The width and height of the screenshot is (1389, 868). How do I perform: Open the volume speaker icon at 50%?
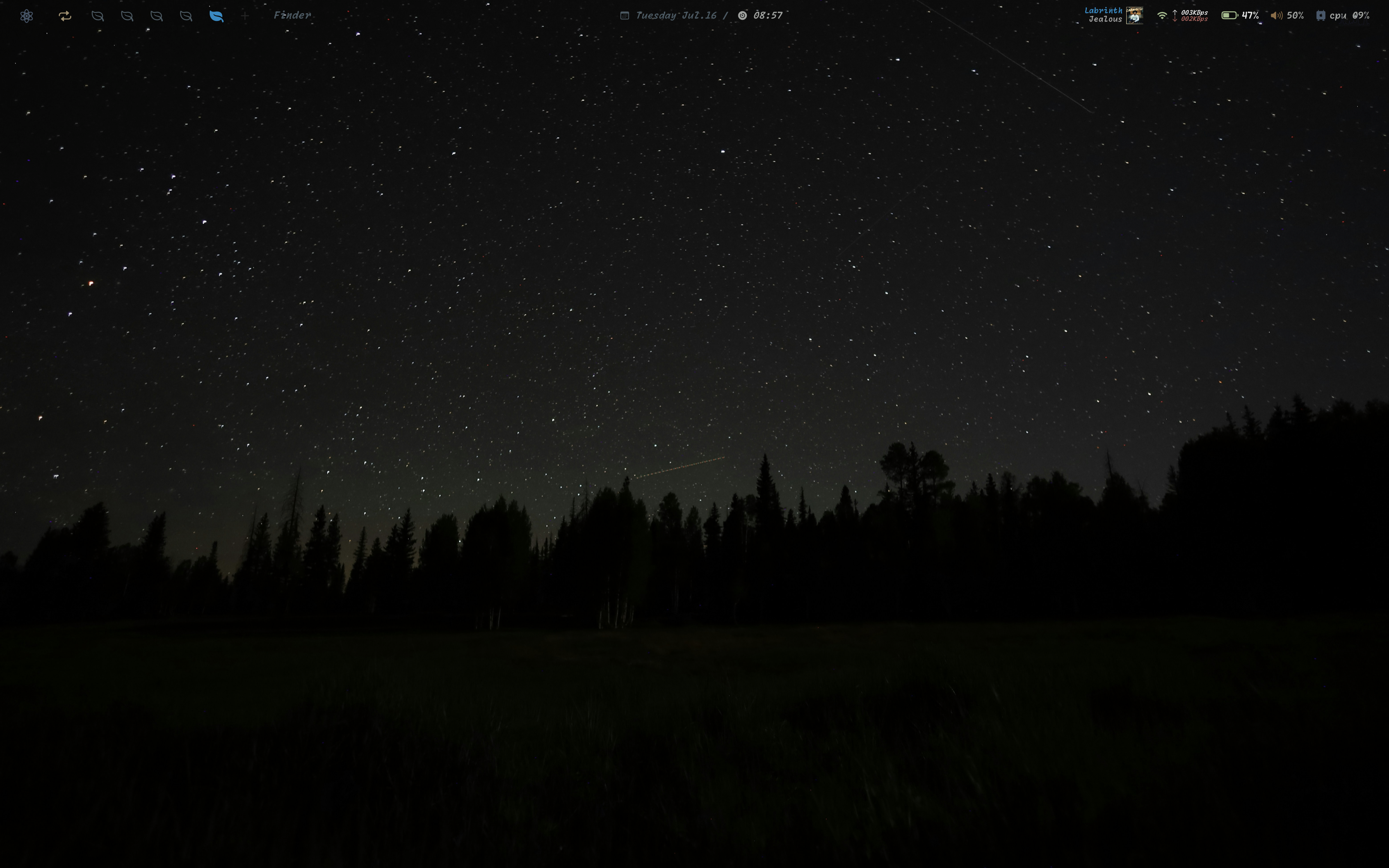pyautogui.click(x=1277, y=15)
